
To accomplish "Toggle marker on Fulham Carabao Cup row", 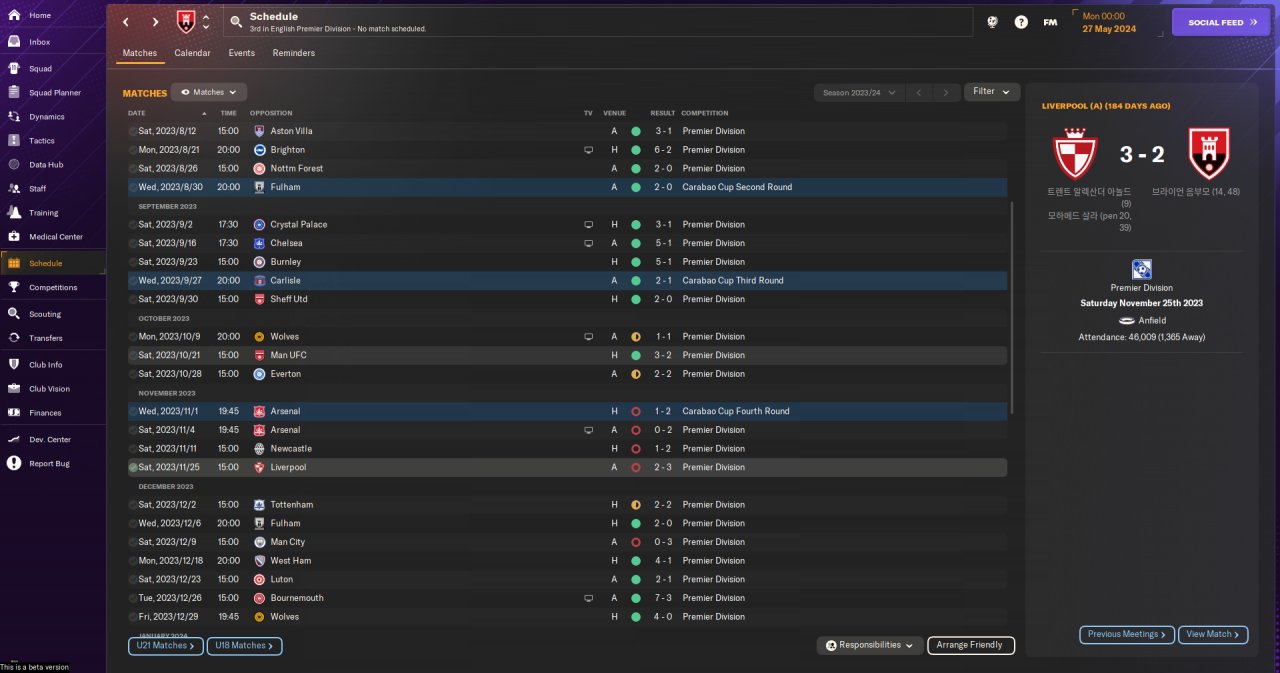I will click(133, 187).
